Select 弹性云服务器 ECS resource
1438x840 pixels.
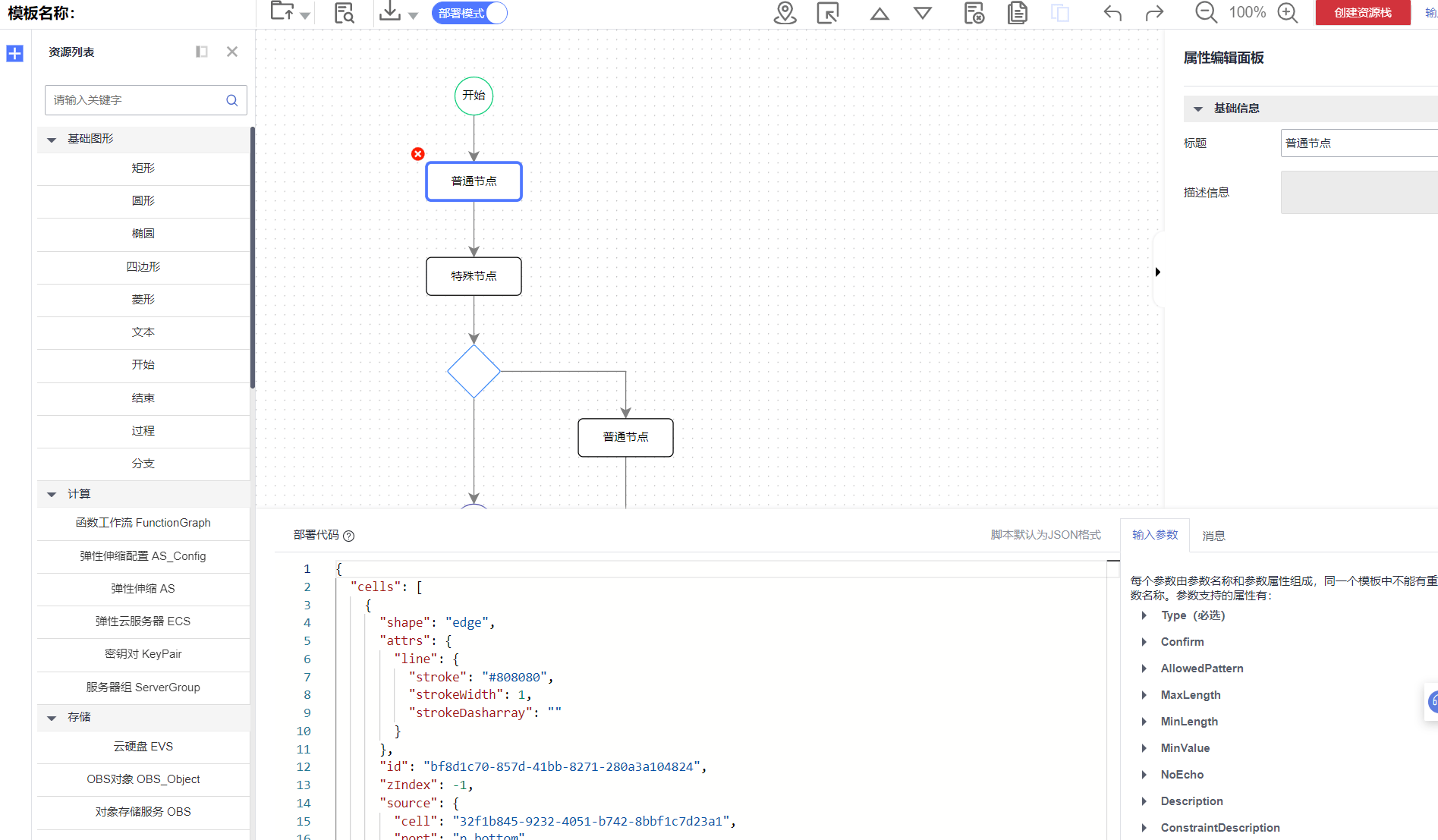143,621
